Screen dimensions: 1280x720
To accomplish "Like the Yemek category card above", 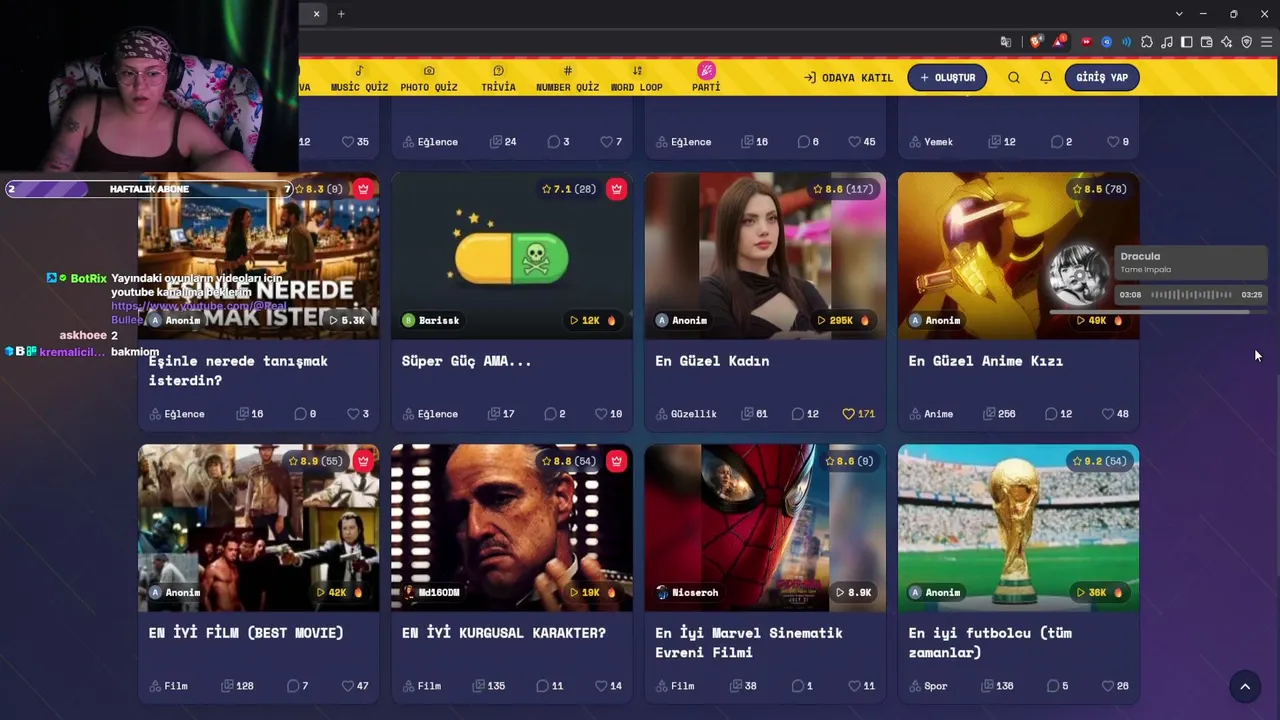I will 1112,142.
